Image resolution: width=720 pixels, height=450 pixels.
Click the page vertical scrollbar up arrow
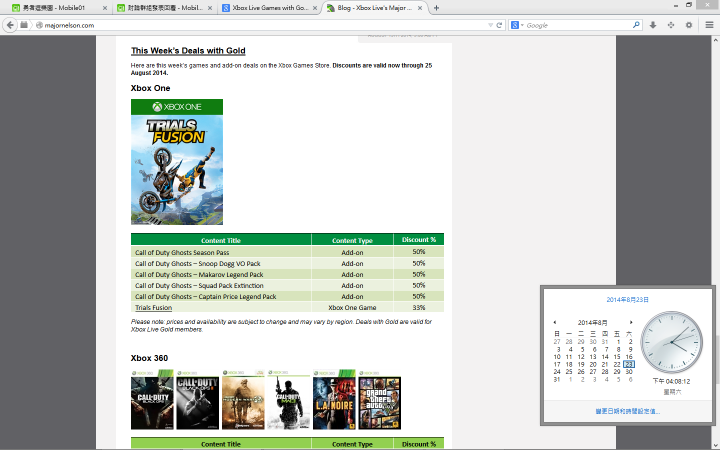coord(715,40)
